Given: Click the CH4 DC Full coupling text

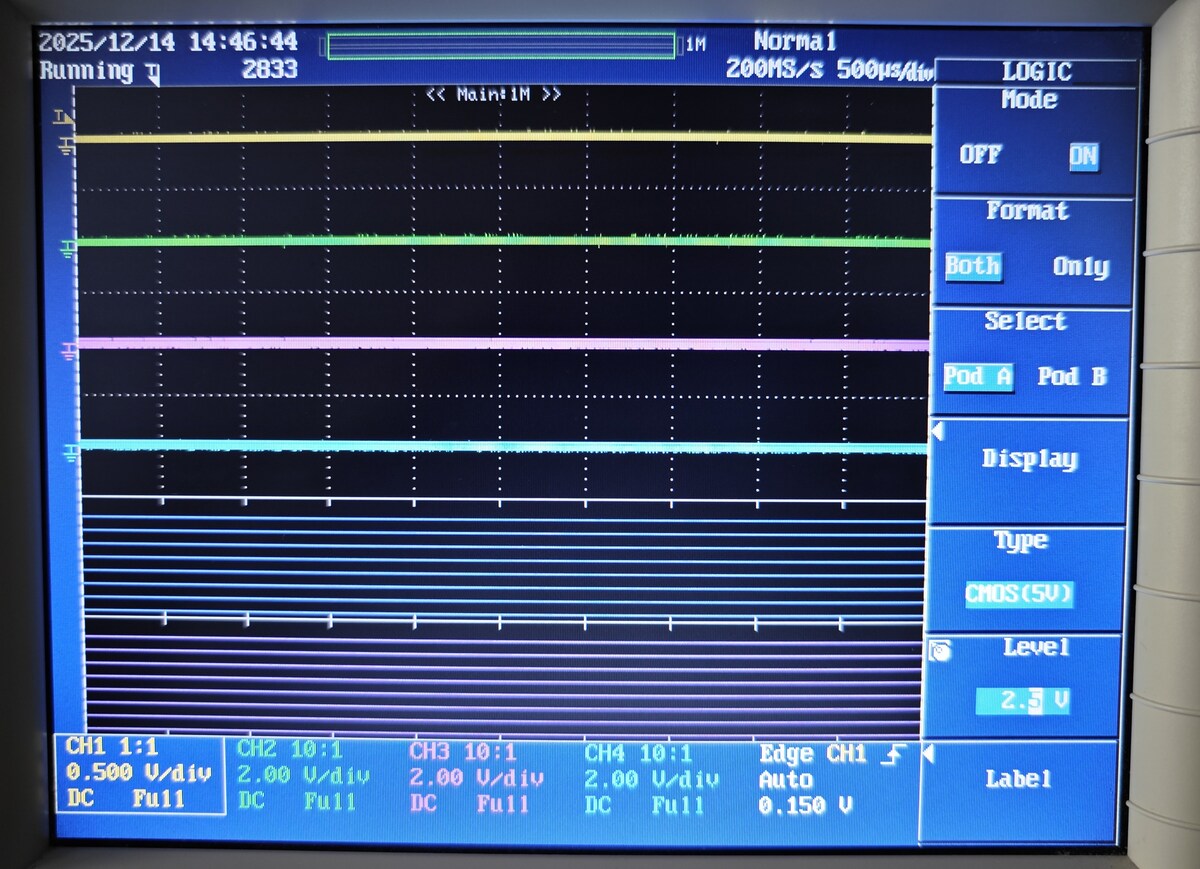Looking at the screenshot, I should 644,804.
